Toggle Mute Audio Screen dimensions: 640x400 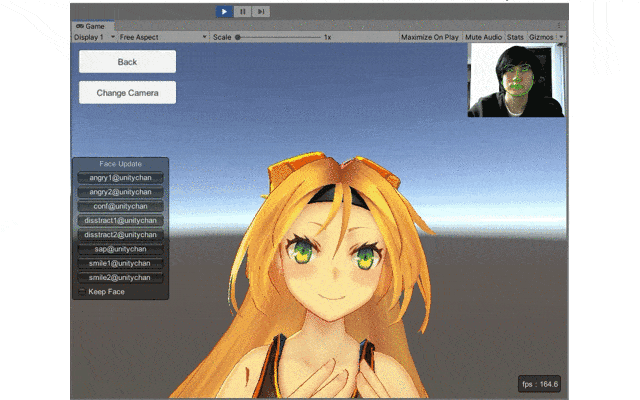point(483,37)
